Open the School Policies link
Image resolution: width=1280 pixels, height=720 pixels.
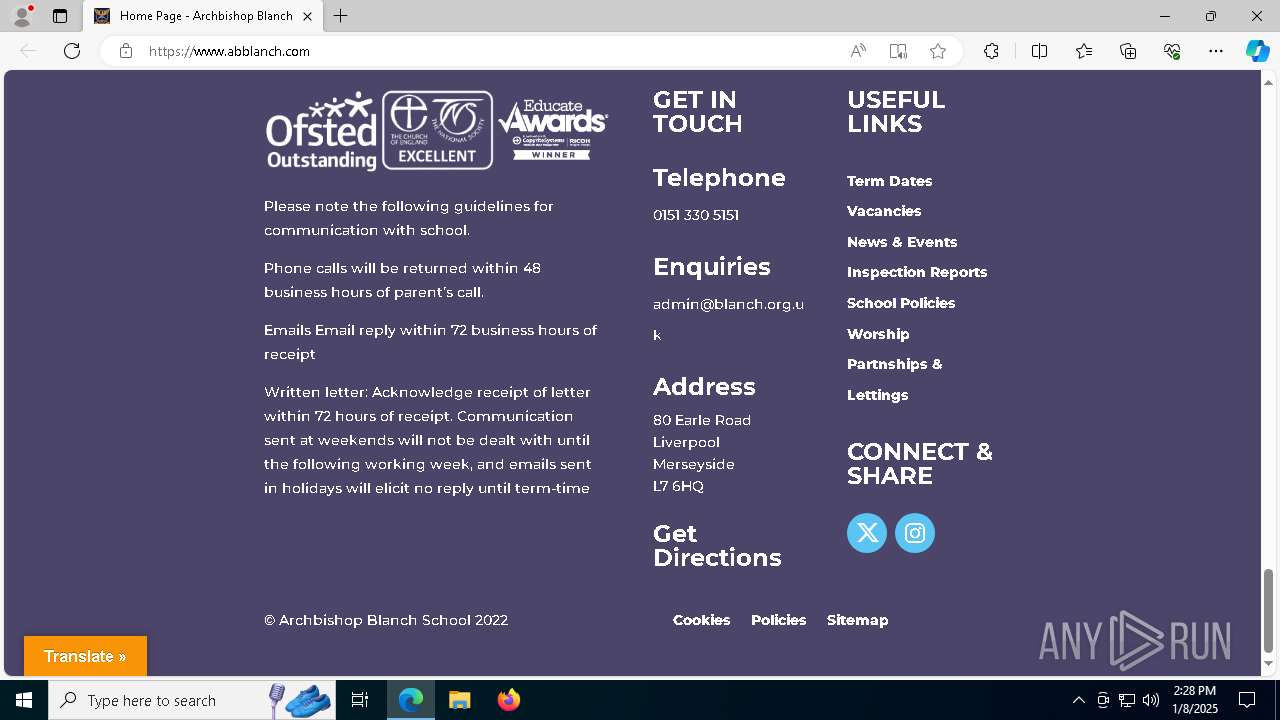tap(901, 303)
